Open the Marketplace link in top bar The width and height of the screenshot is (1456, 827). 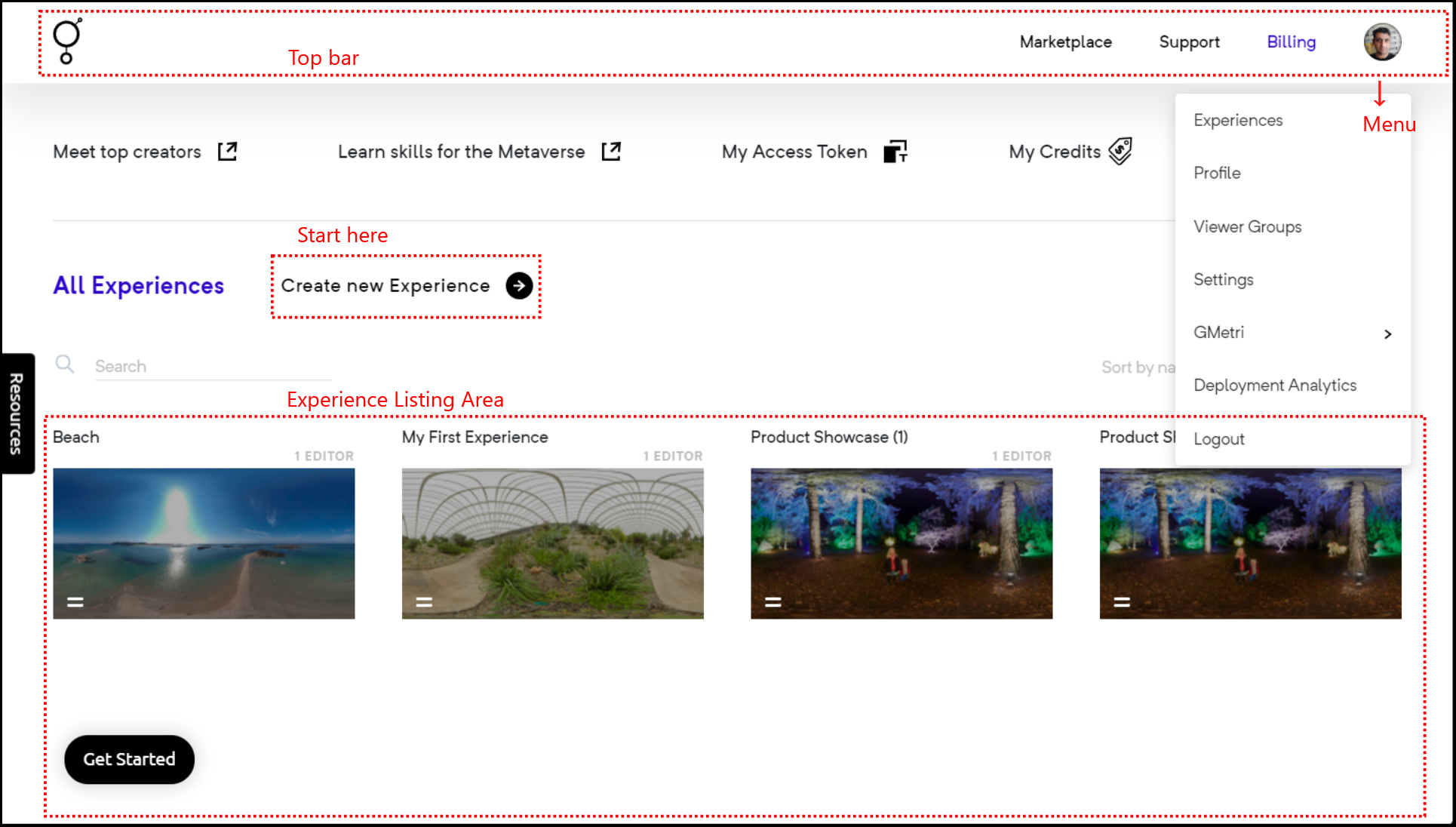click(x=1065, y=42)
